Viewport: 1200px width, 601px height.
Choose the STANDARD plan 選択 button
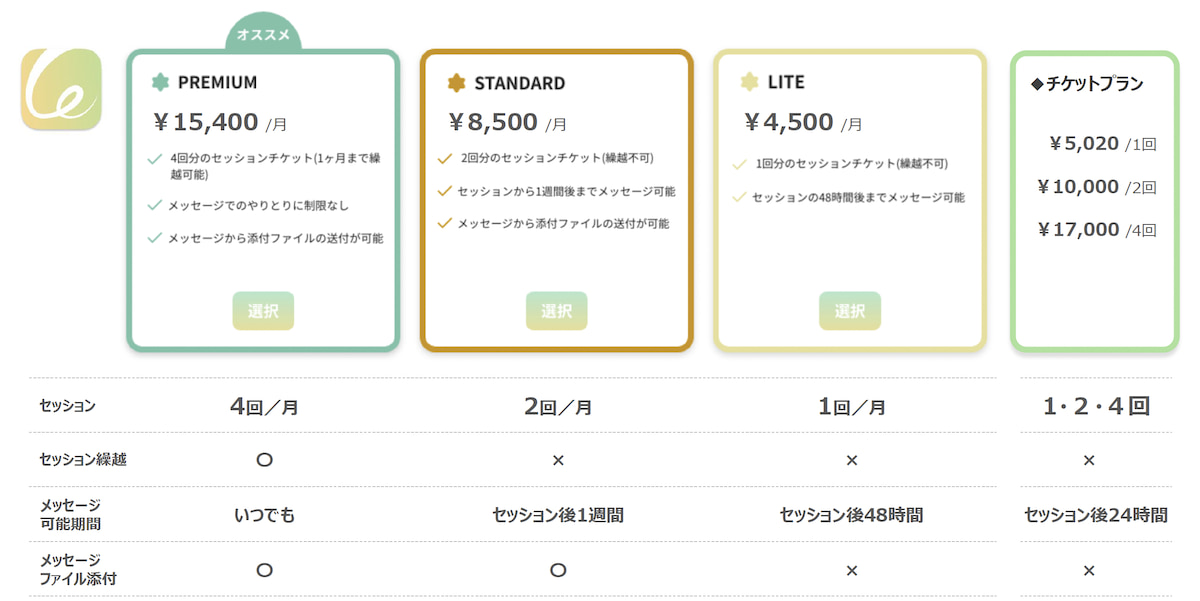[x=556, y=311]
